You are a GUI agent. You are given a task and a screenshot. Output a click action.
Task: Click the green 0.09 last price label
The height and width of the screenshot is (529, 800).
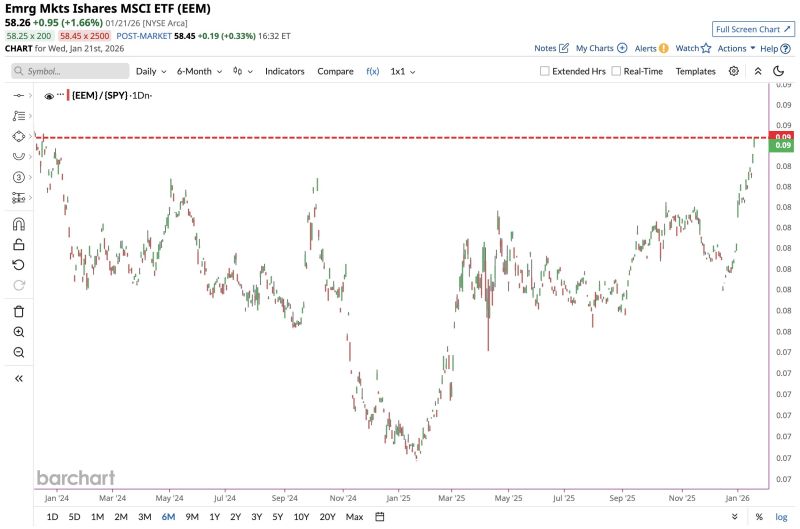point(783,145)
